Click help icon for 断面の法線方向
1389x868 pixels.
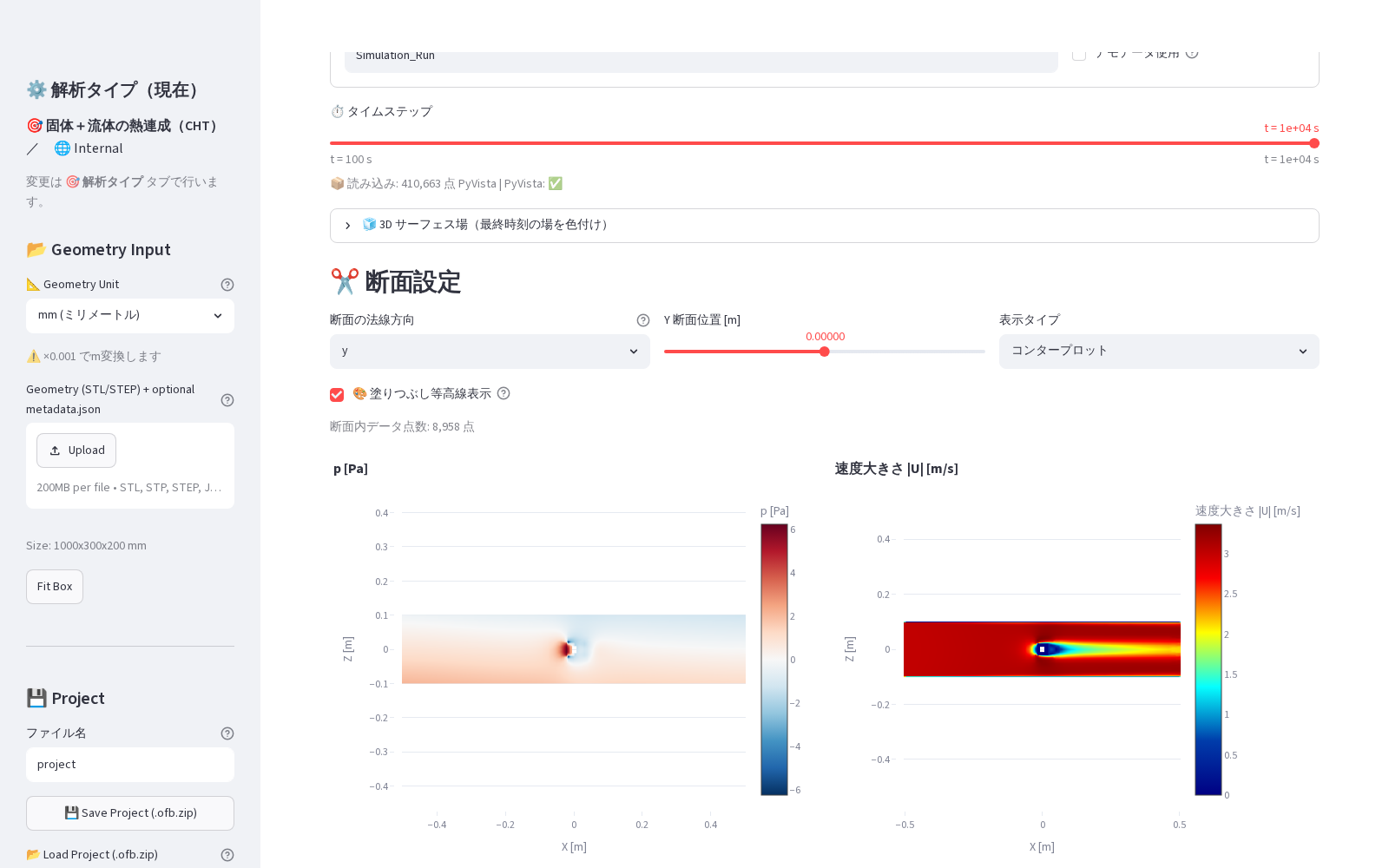643,320
